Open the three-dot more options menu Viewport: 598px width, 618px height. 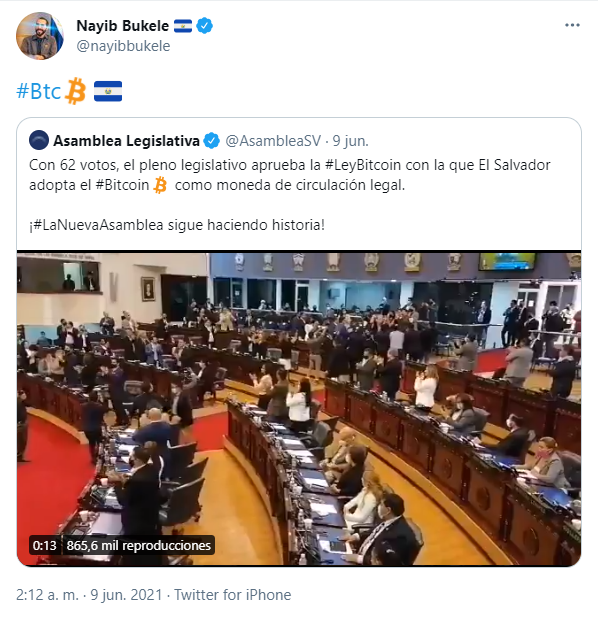point(572,25)
